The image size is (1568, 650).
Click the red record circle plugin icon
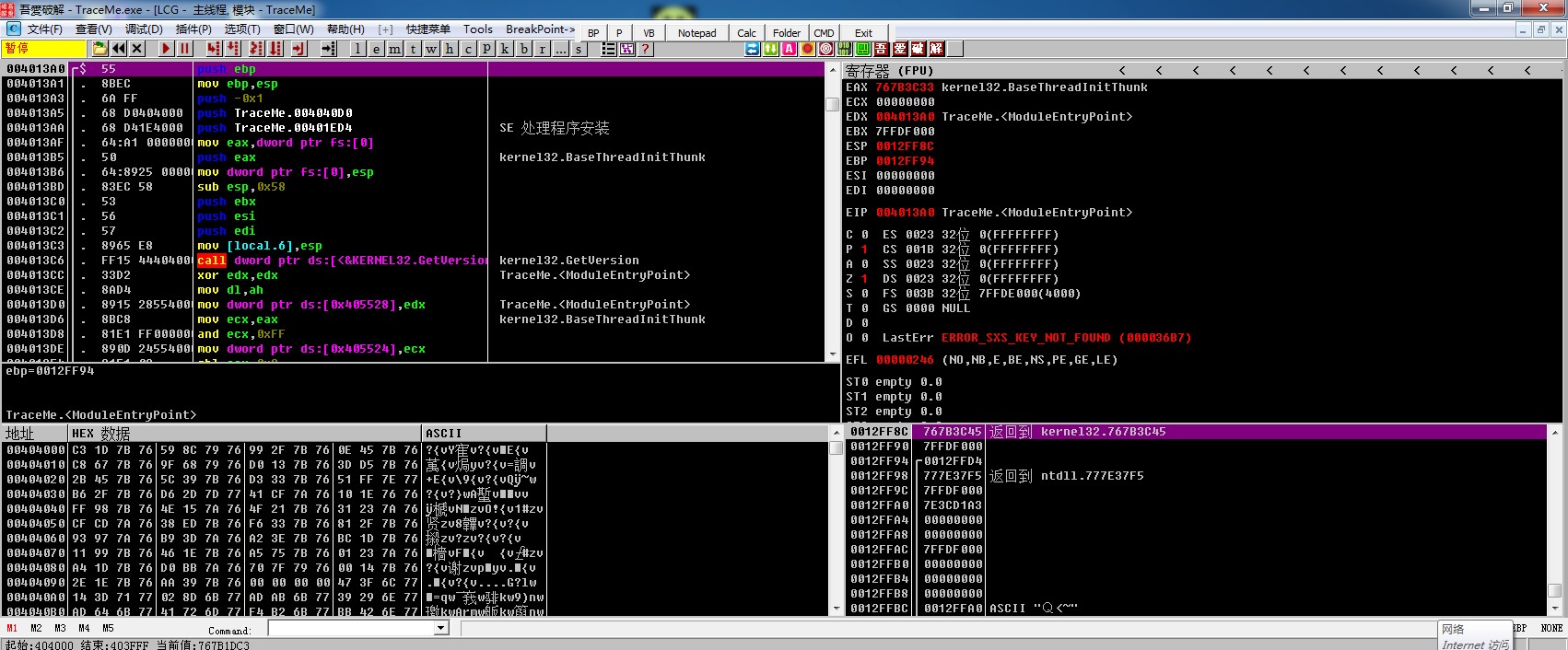pyautogui.click(x=808, y=49)
